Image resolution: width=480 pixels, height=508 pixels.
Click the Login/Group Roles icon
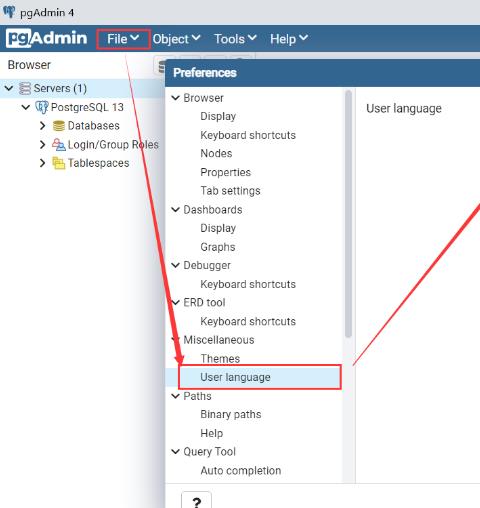(x=59, y=145)
